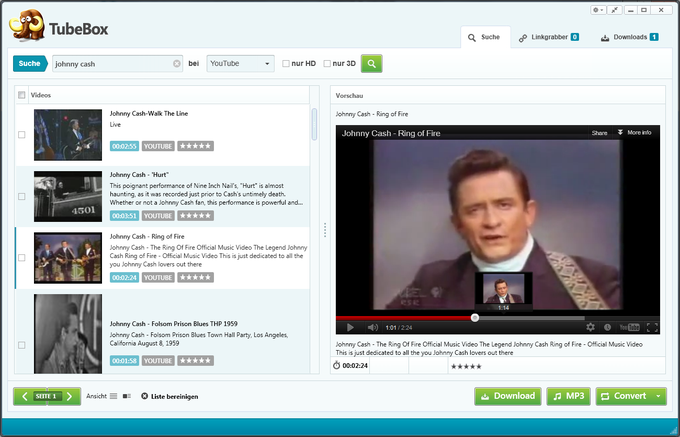Open the YouTube source dropdown
The height and width of the screenshot is (437, 680).
pos(240,64)
